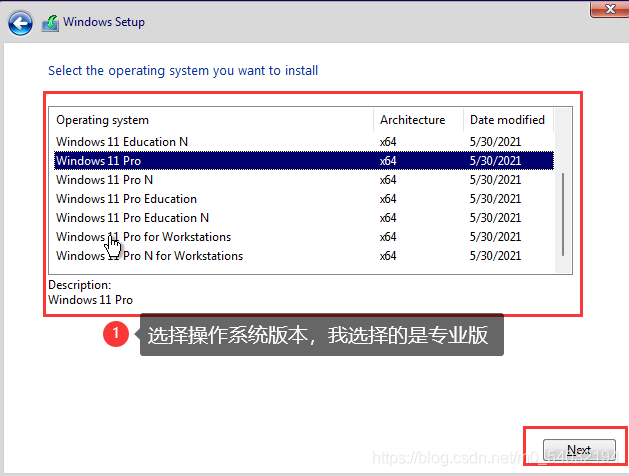629x476 pixels.
Task: Close the Windows Setup window
Action: [x=610, y=9]
